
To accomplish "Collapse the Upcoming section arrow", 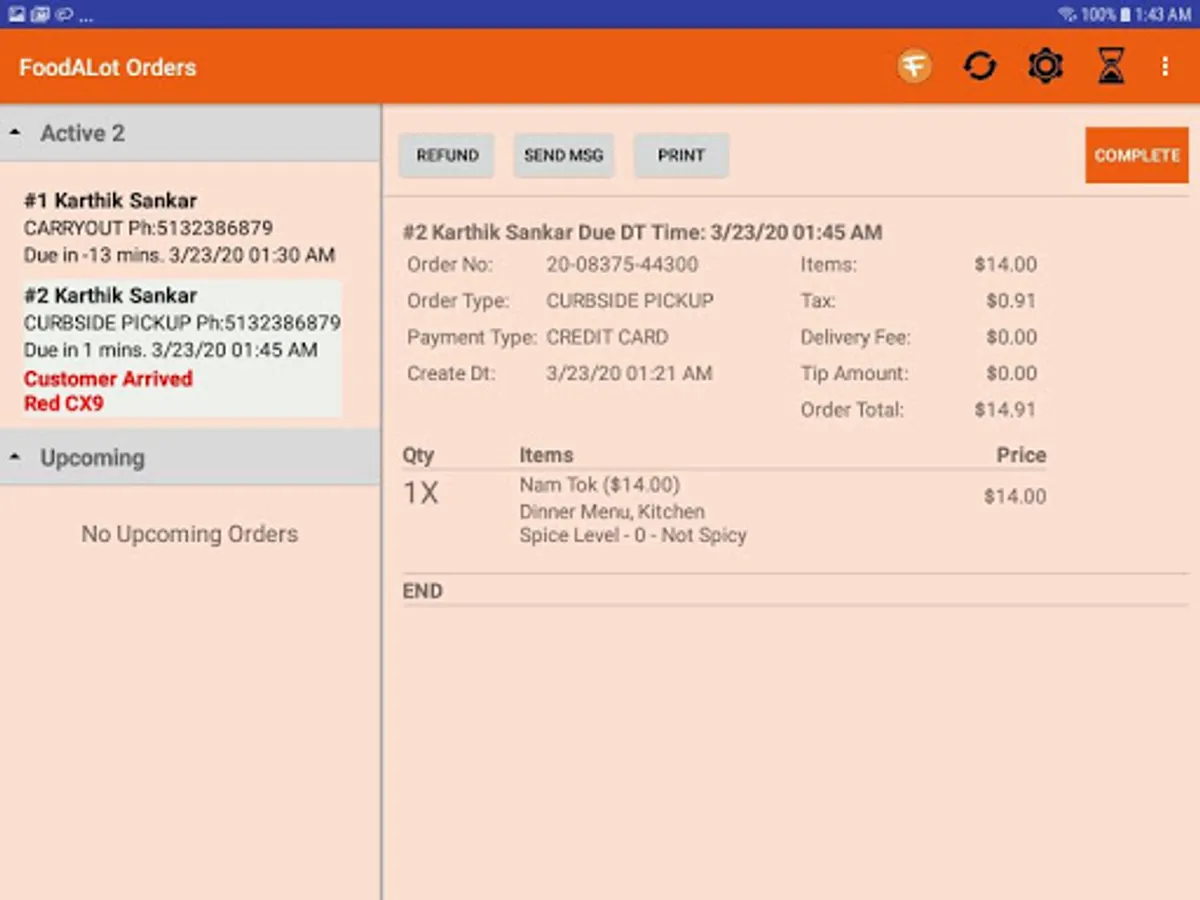I will pos(16,457).
